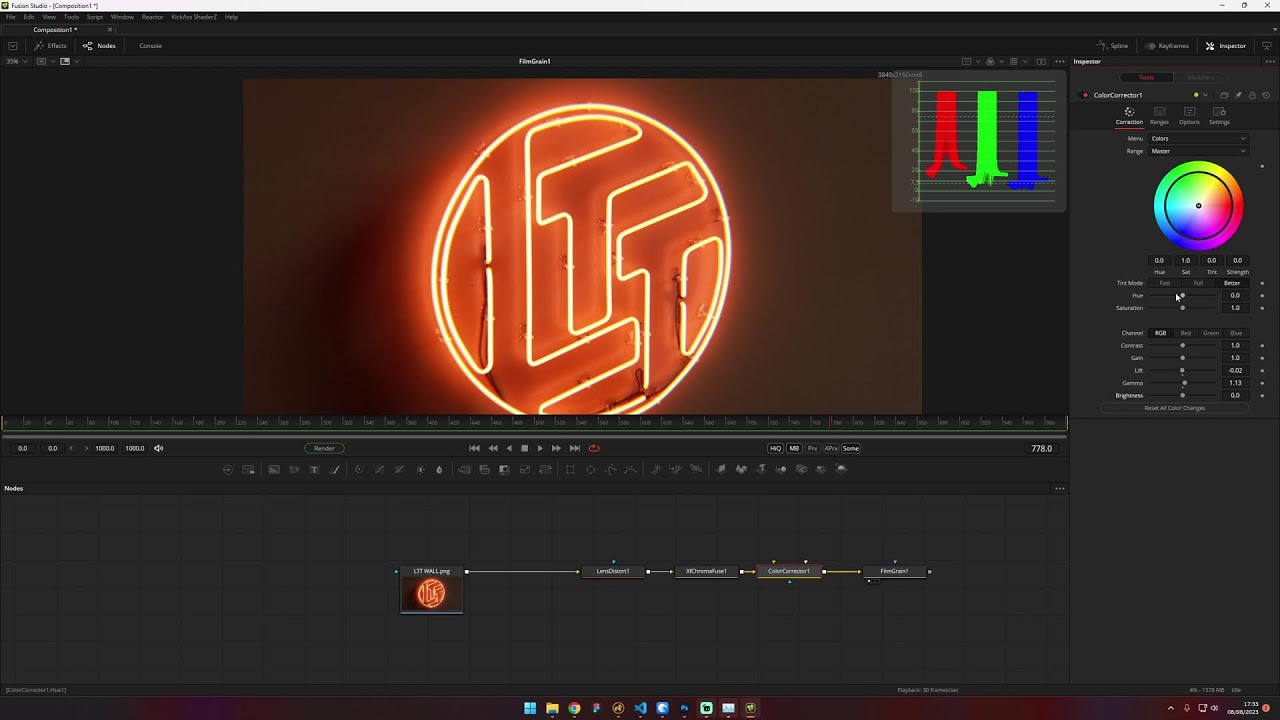The height and width of the screenshot is (720, 1280).
Task: Open the Console panel
Action: pos(150,46)
